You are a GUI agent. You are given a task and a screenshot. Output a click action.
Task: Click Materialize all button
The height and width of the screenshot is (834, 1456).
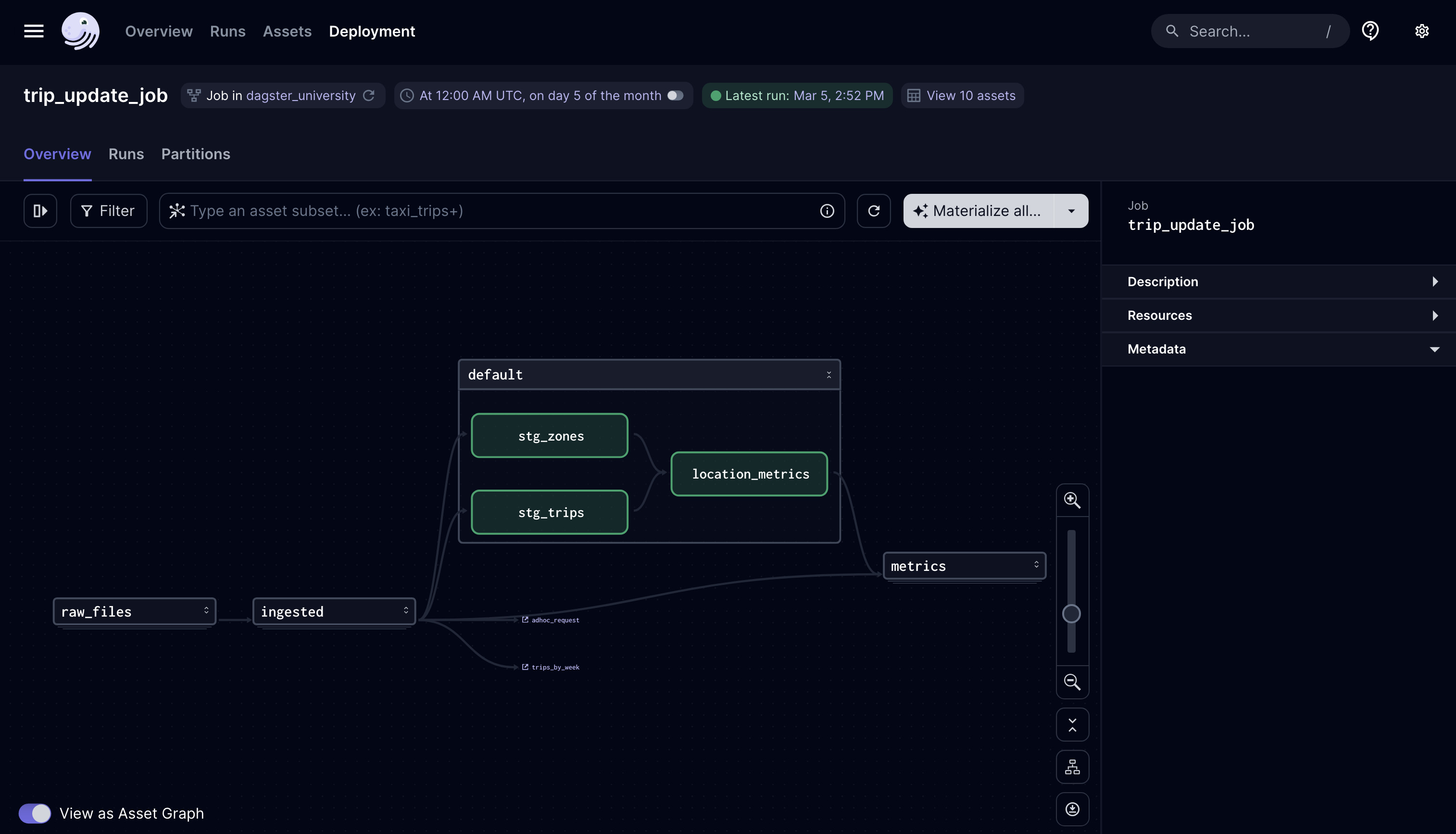(x=979, y=211)
